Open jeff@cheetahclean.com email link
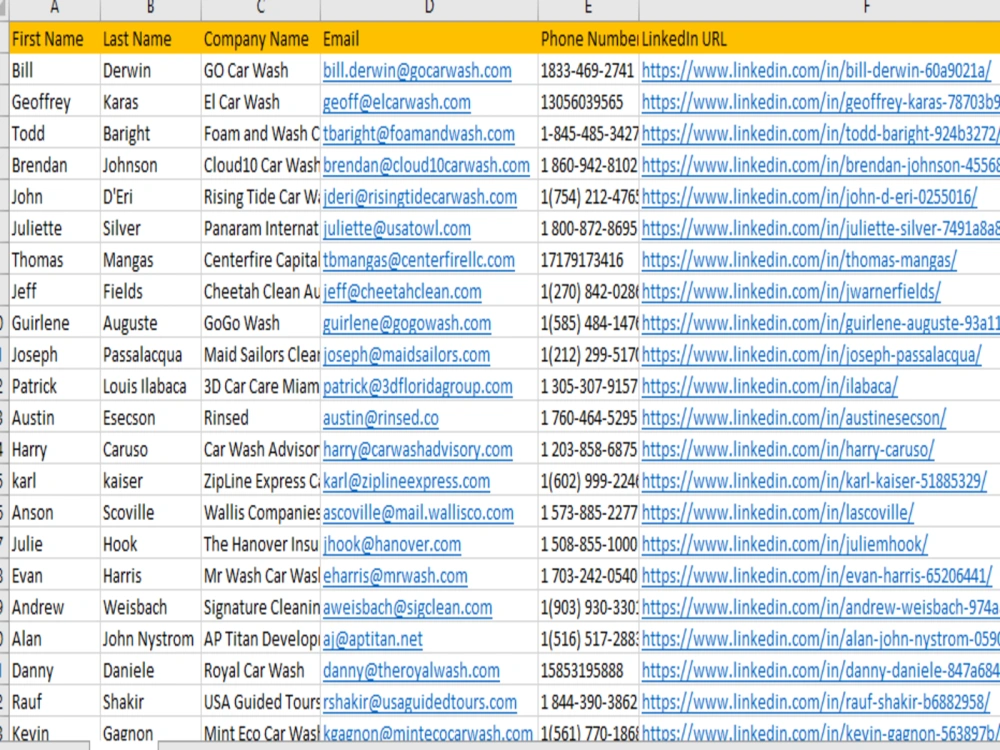The height and width of the screenshot is (750, 1000). tap(402, 292)
